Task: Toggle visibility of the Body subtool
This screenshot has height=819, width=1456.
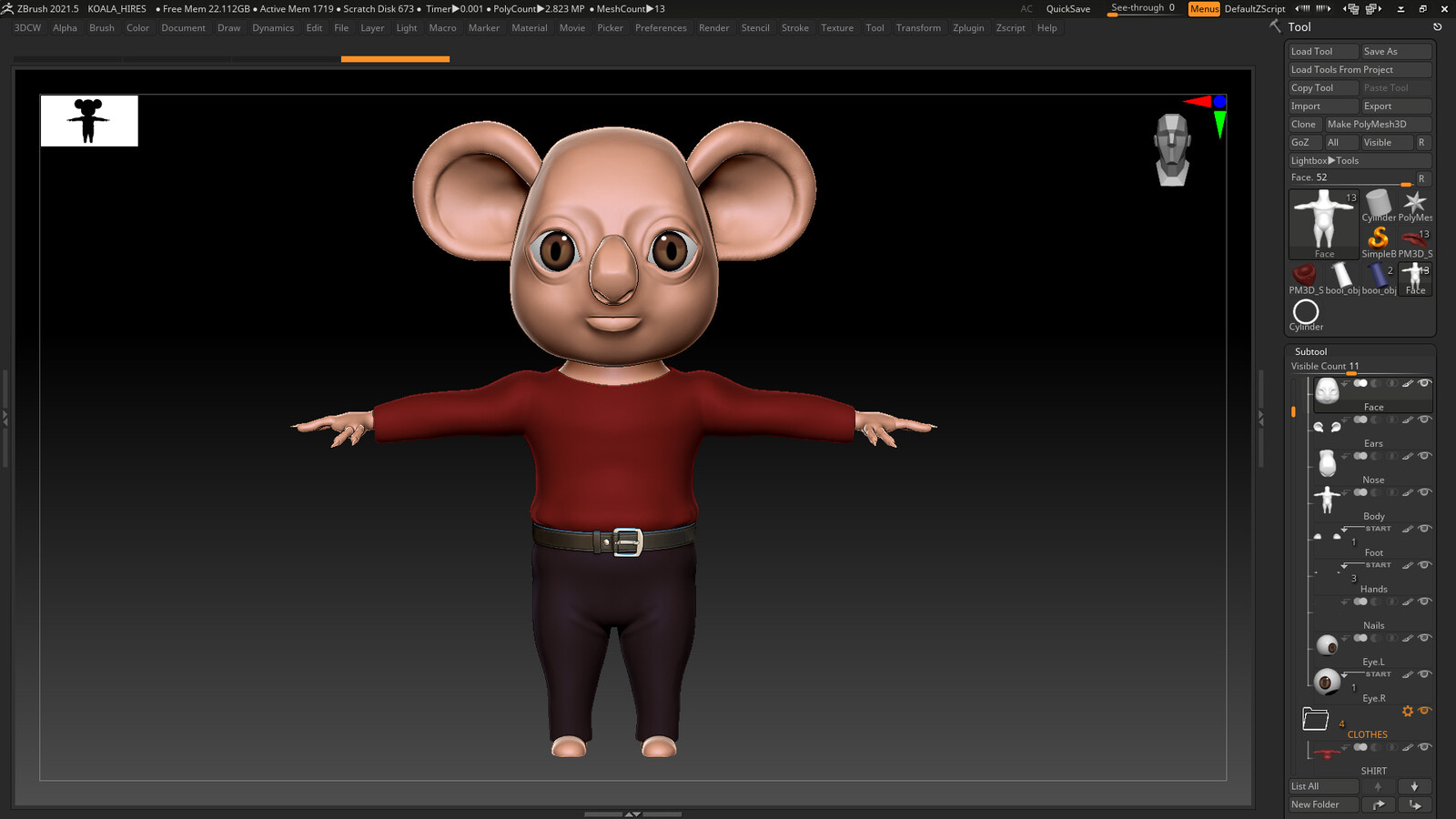Action: pyautogui.click(x=1424, y=492)
